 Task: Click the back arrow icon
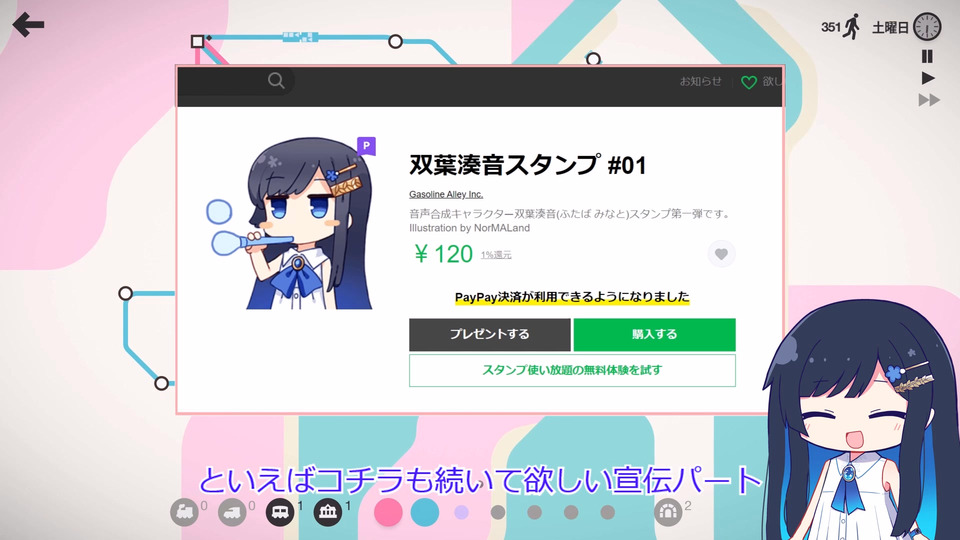[x=28, y=25]
